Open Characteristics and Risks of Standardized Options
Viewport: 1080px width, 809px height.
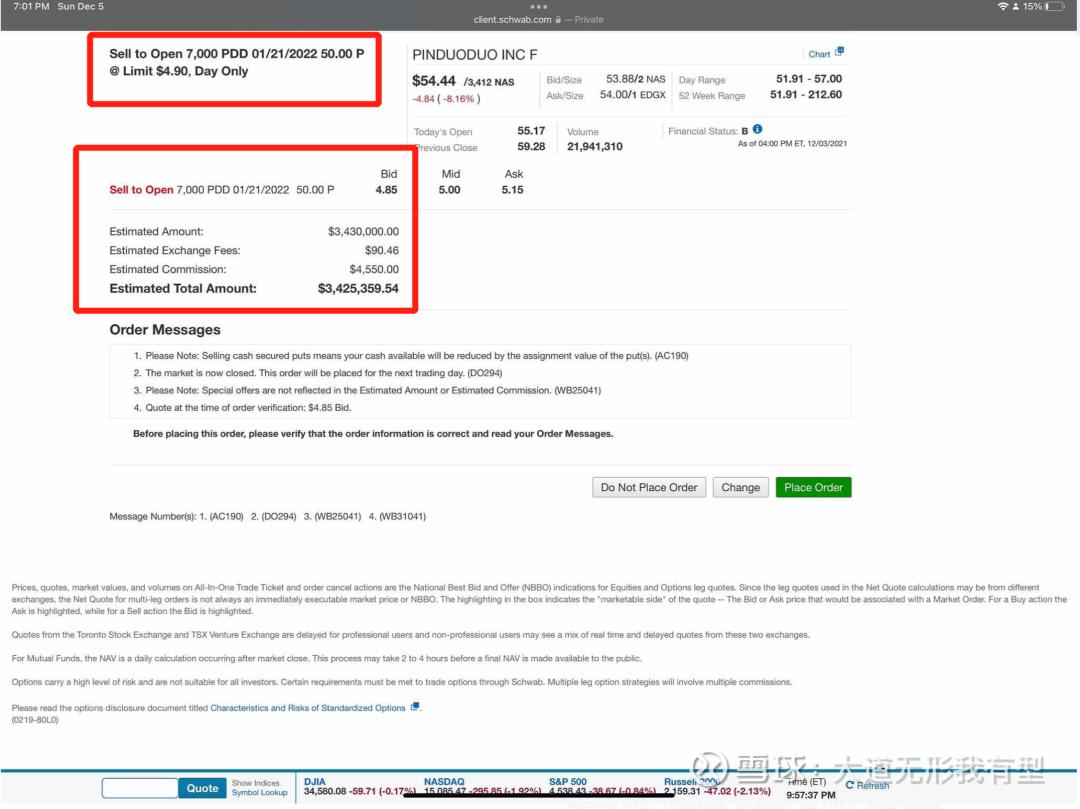(308, 708)
